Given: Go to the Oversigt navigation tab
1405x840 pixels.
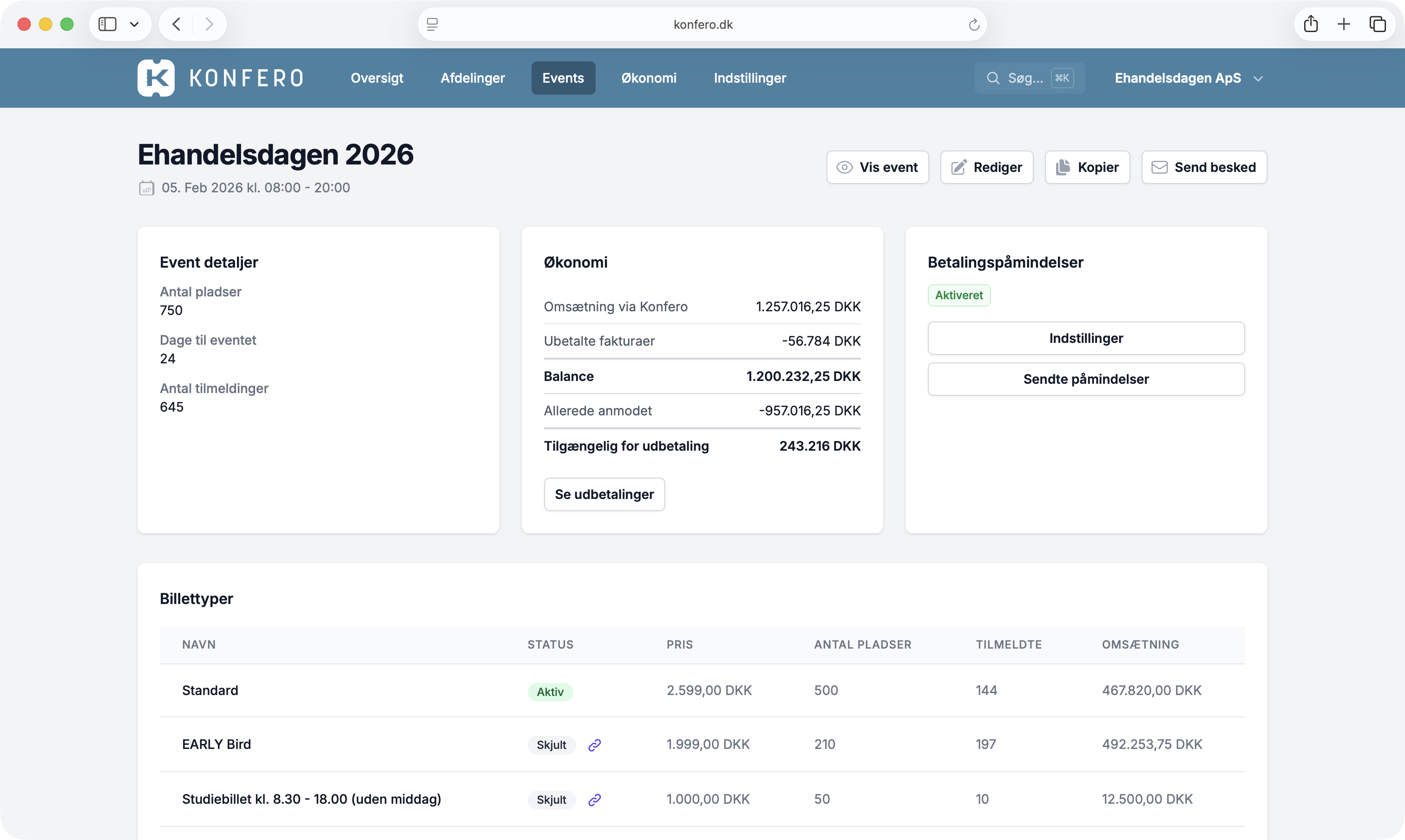Looking at the screenshot, I should [x=377, y=78].
